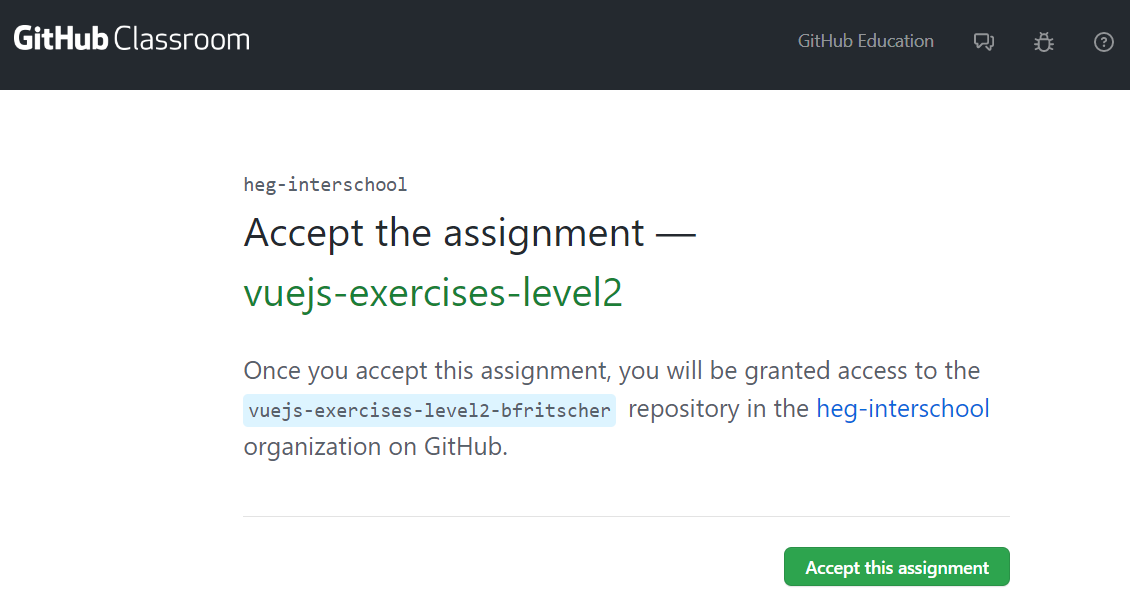1130x611 pixels.
Task: Click the heg-interschool label above the heading
Action: click(325, 184)
